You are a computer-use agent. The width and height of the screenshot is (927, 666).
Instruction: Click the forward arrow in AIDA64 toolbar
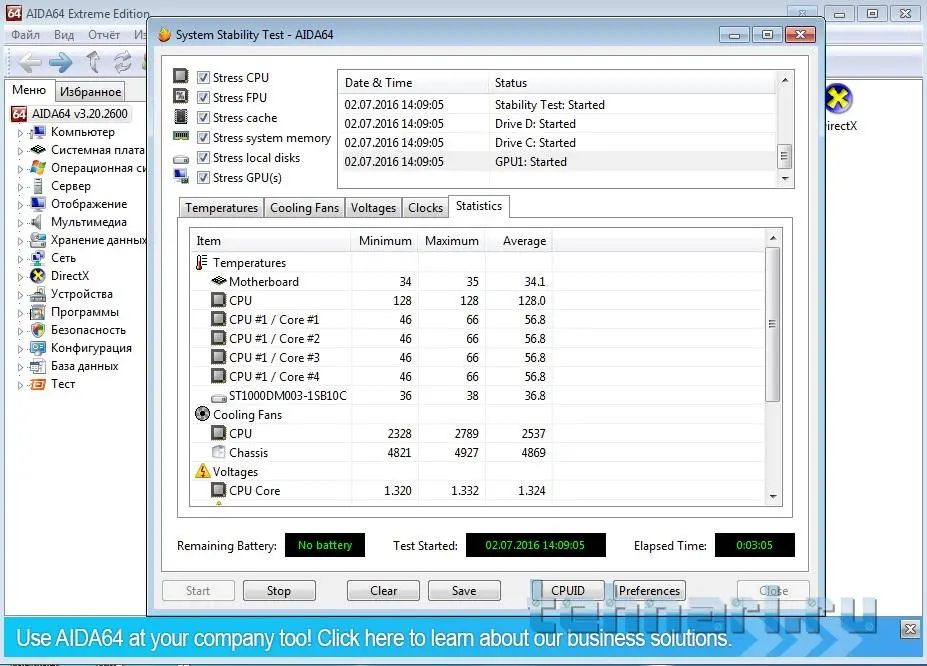[x=60, y=61]
